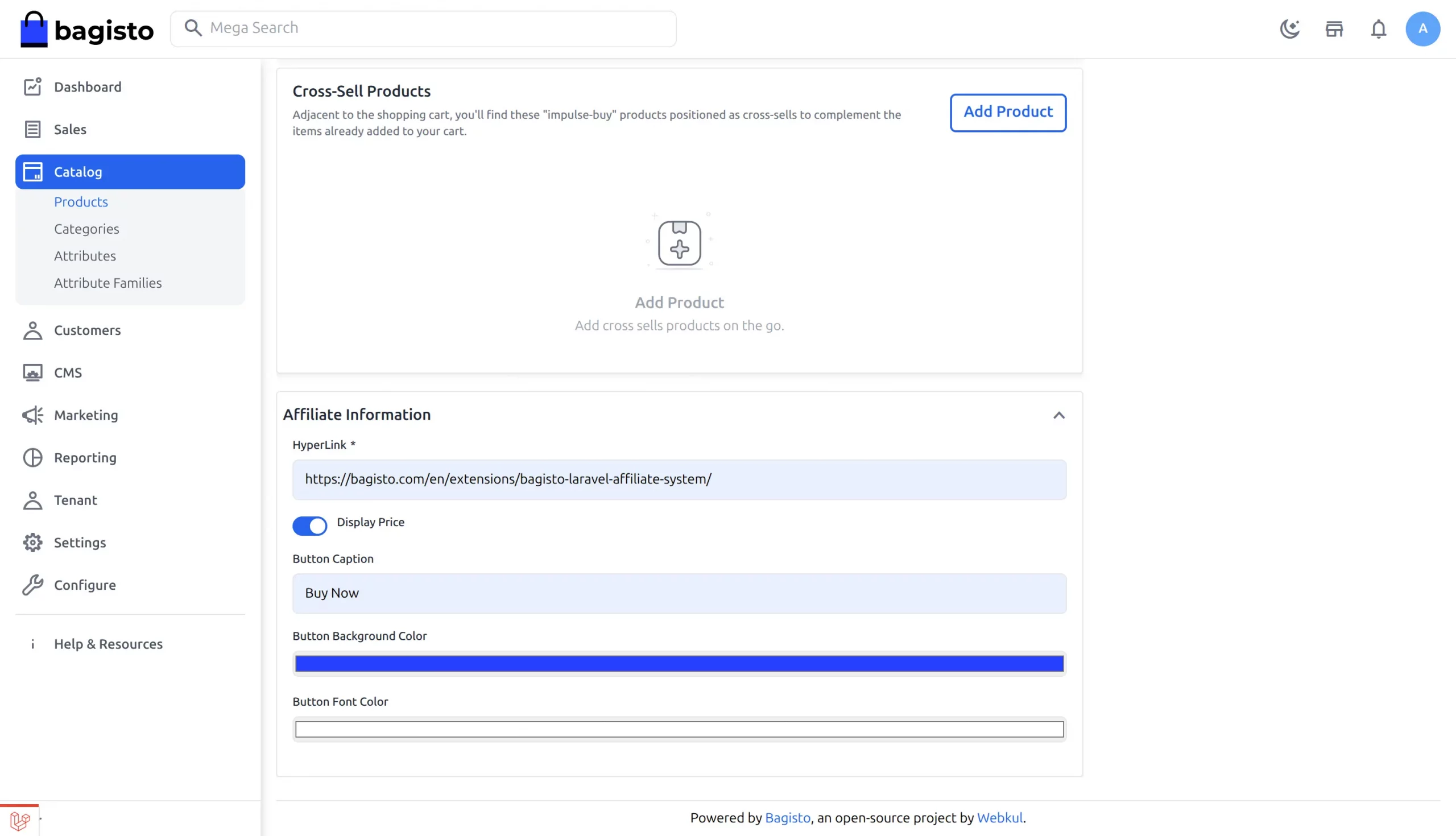Follow the Webkul footer link

(999, 818)
